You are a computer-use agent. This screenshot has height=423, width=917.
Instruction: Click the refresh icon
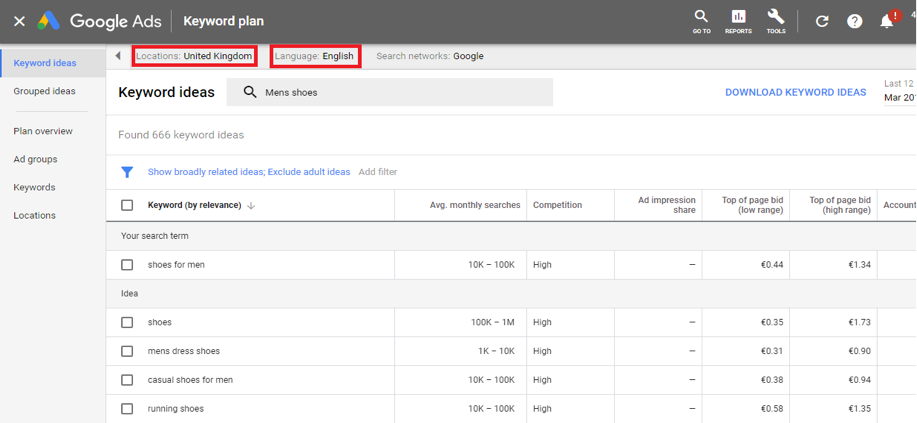[x=822, y=22]
